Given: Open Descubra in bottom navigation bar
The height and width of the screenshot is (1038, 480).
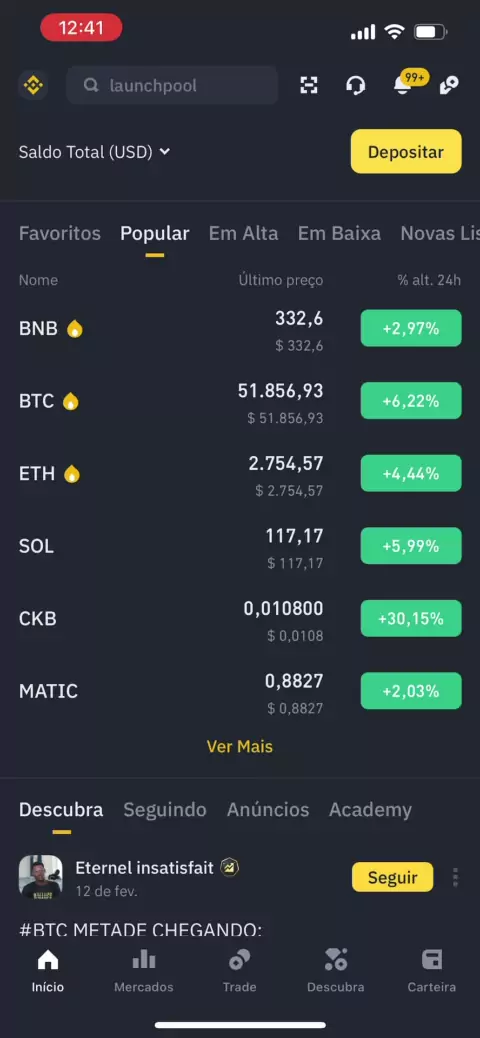Looking at the screenshot, I should coord(336,970).
